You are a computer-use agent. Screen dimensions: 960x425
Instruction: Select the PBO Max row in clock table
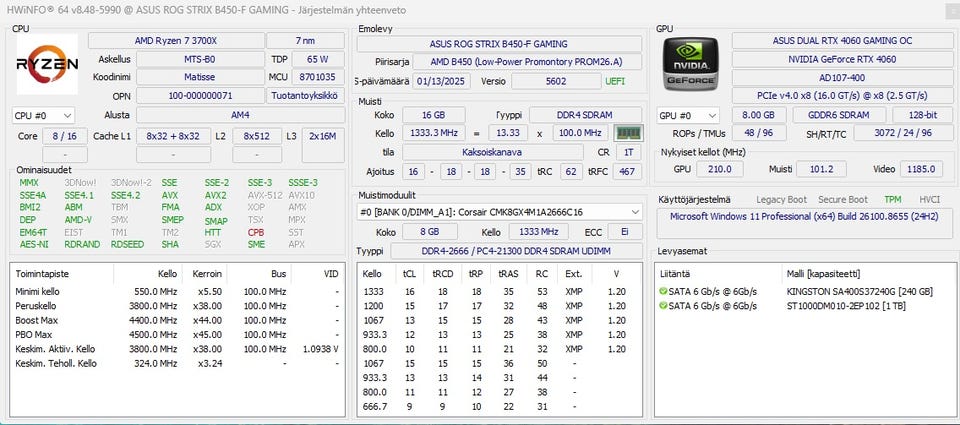pyautogui.click(x=177, y=335)
